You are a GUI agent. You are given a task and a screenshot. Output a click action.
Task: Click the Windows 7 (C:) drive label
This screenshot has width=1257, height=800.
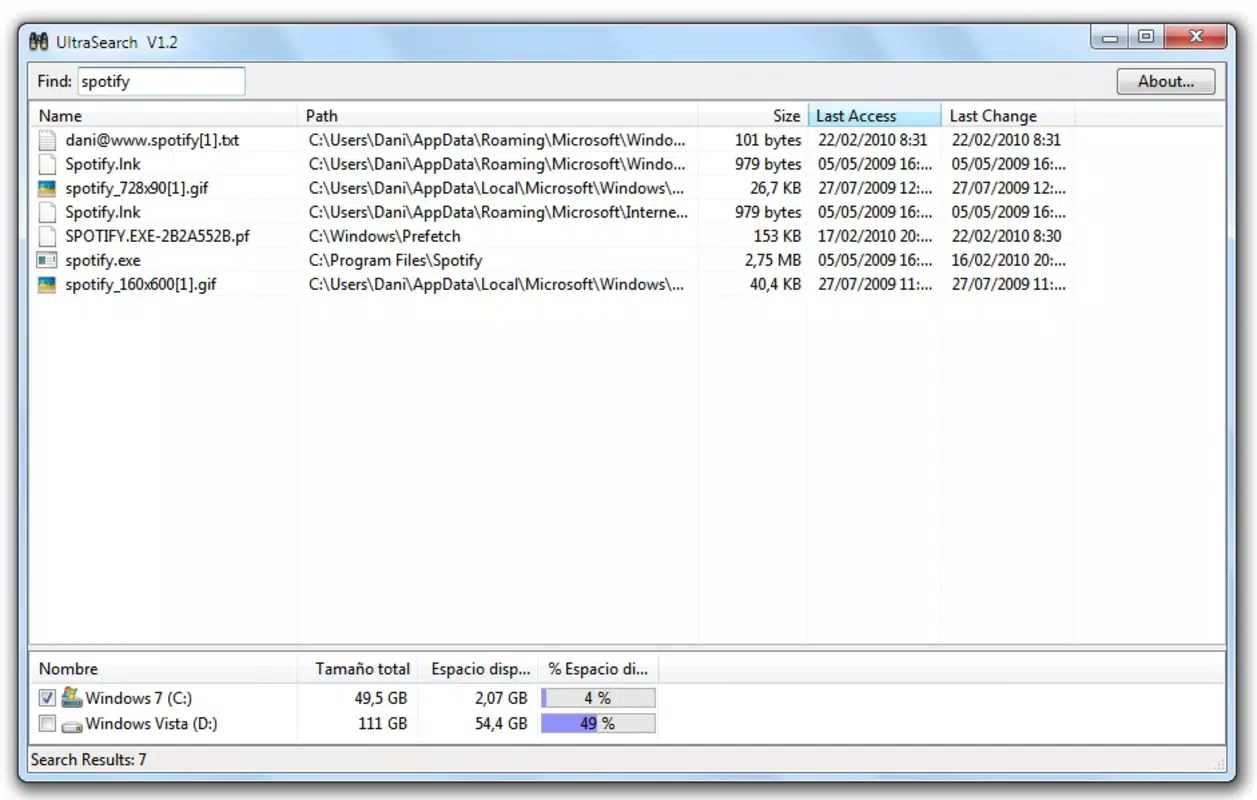139,698
